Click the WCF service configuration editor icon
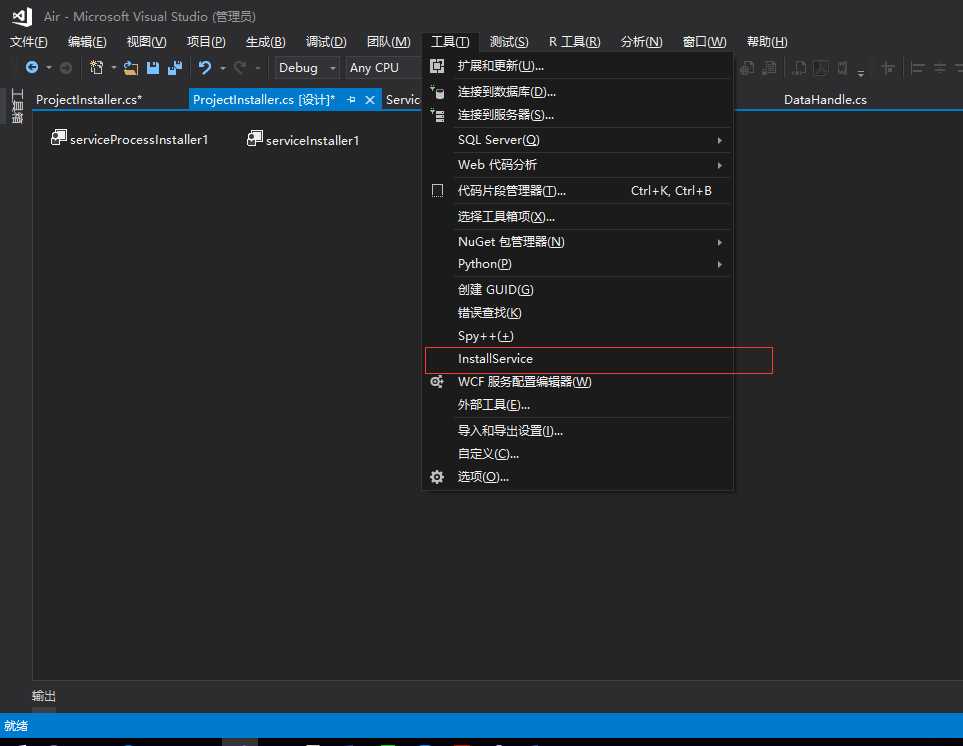Image resolution: width=963 pixels, height=746 pixels. pyautogui.click(x=437, y=382)
